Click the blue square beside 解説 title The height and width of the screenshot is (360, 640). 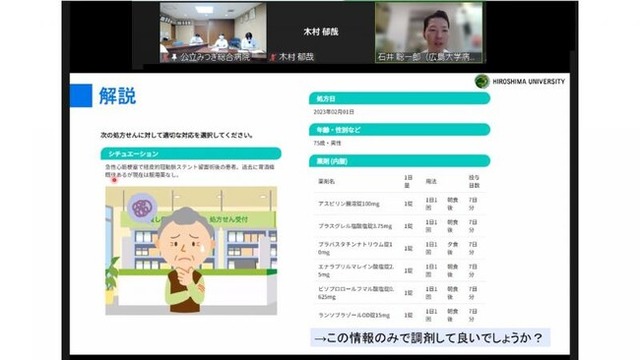point(81,96)
